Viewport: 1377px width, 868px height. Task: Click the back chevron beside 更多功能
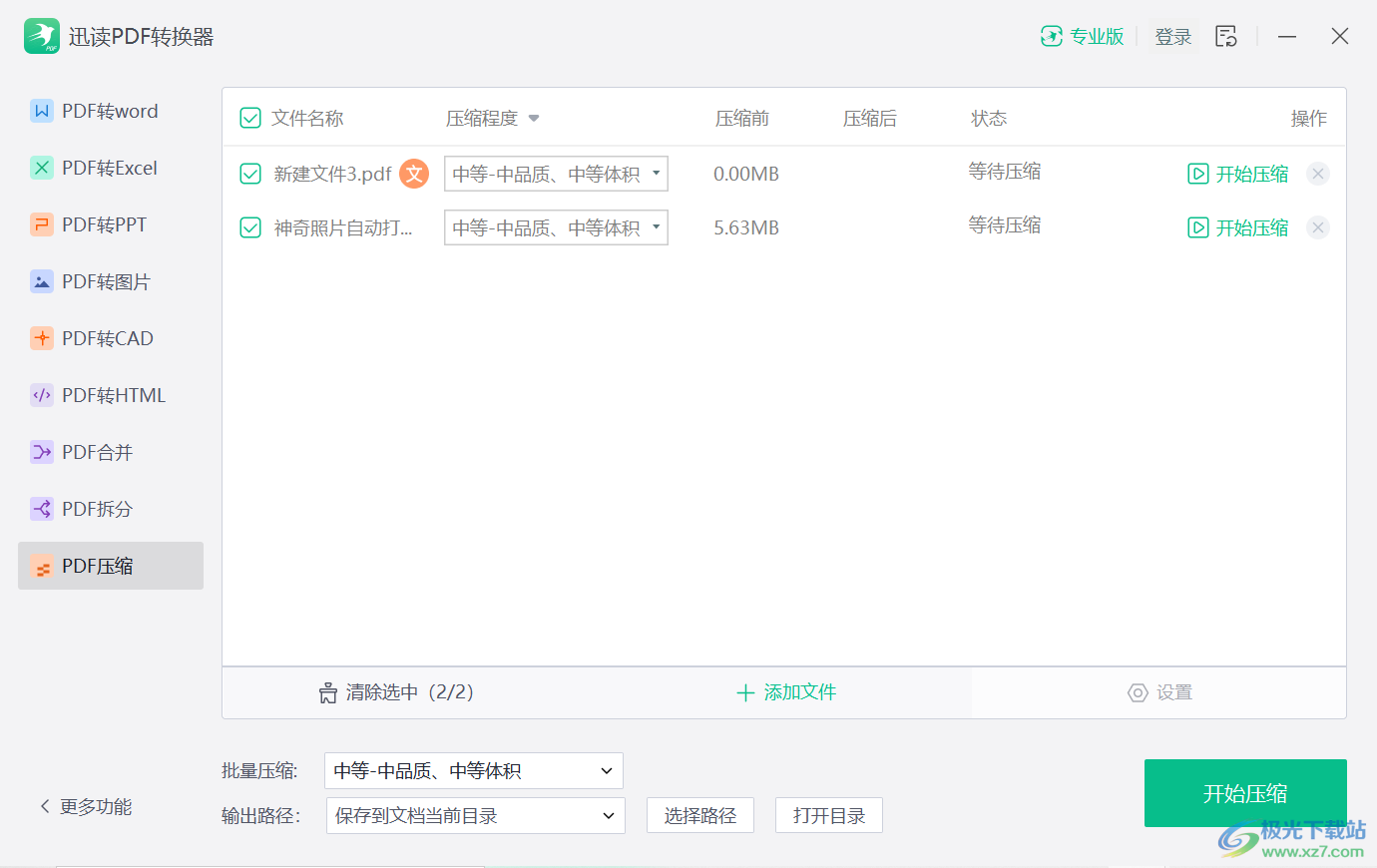[44, 806]
